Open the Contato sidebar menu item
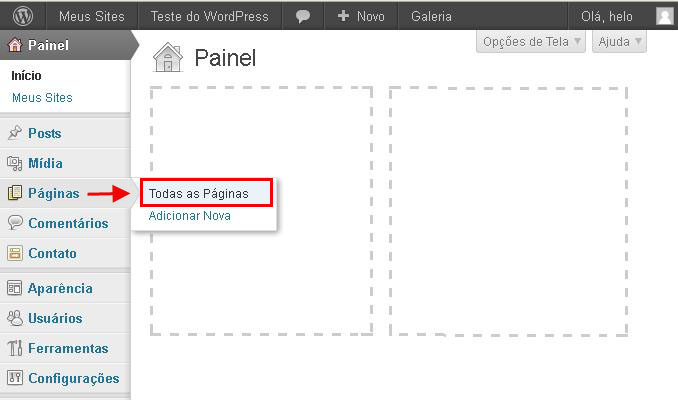Screen dimensions: 678x400 coord(52,253)
